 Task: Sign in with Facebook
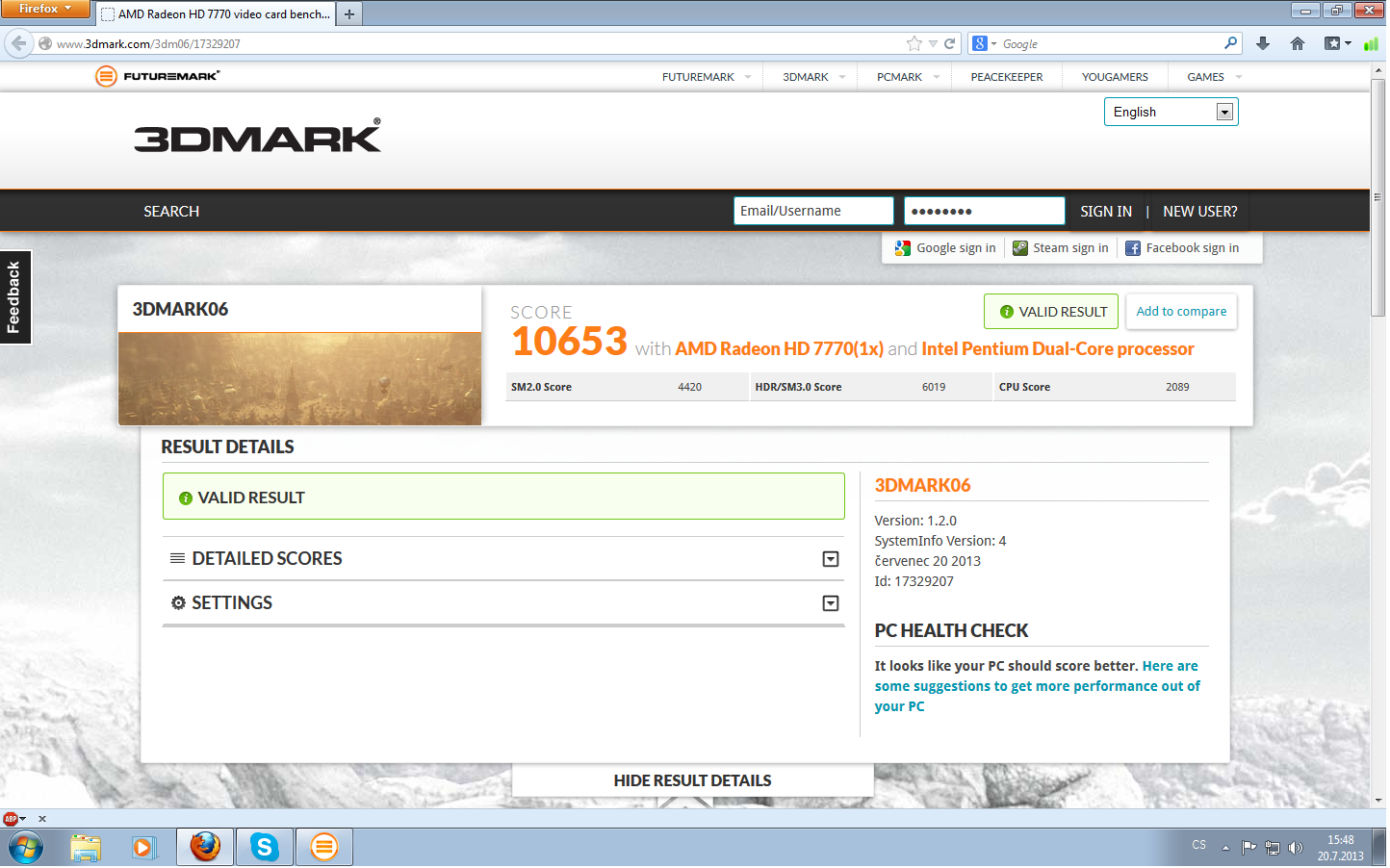[1183, 248]
